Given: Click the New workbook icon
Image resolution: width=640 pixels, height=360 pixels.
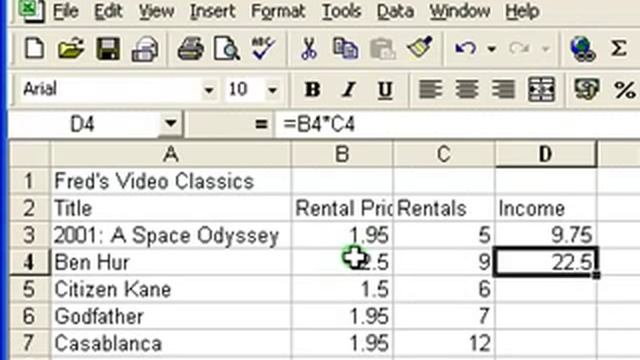Looking at the screenshot, I should tap(34, 49).
